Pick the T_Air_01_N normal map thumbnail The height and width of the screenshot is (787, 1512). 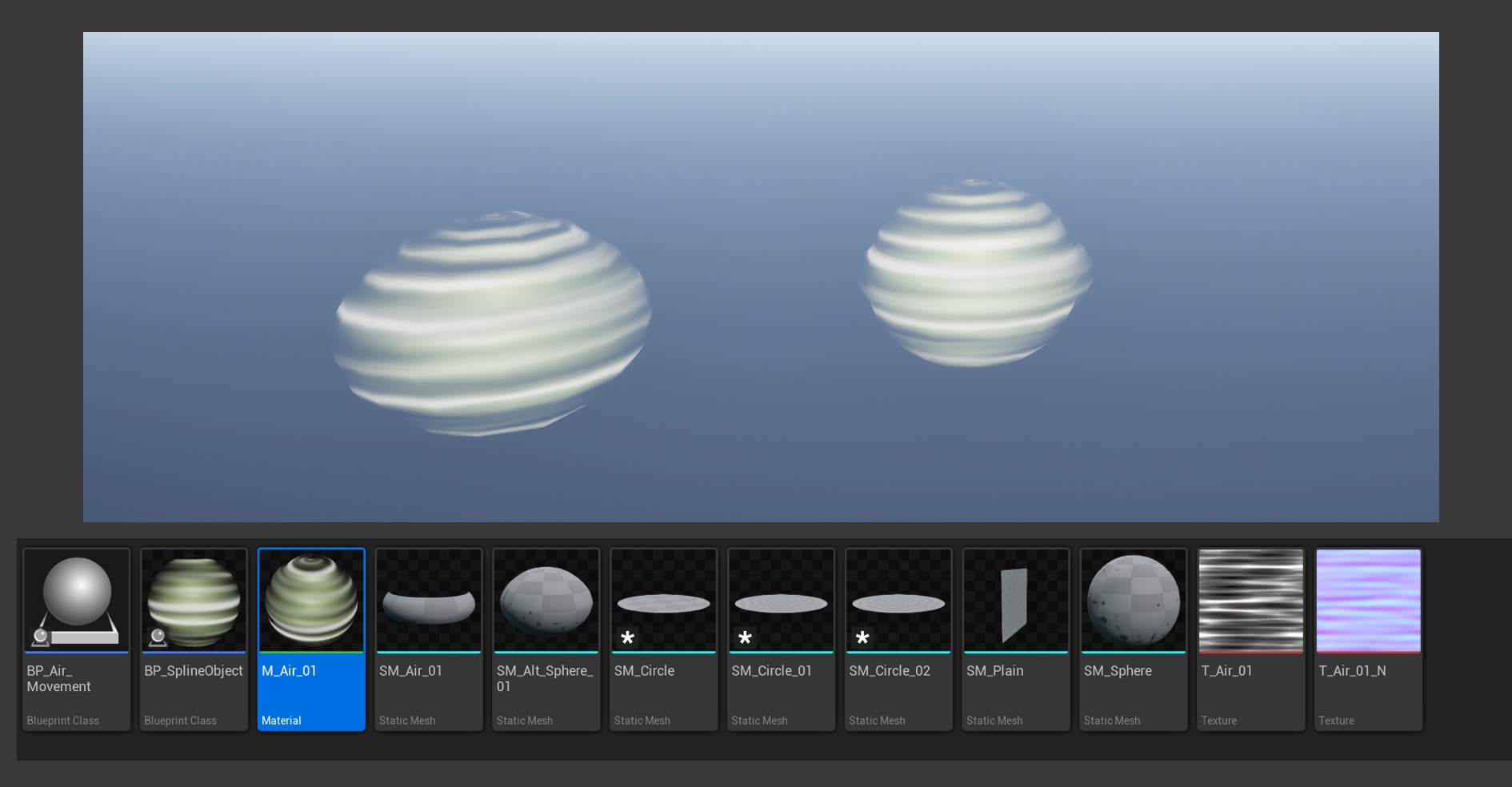click(1368, 600)
